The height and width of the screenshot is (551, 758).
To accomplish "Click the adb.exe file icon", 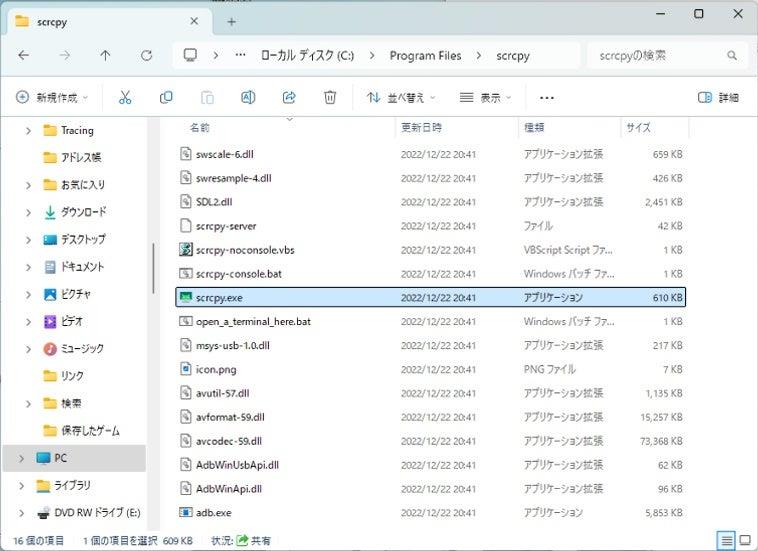I will 186,512.
